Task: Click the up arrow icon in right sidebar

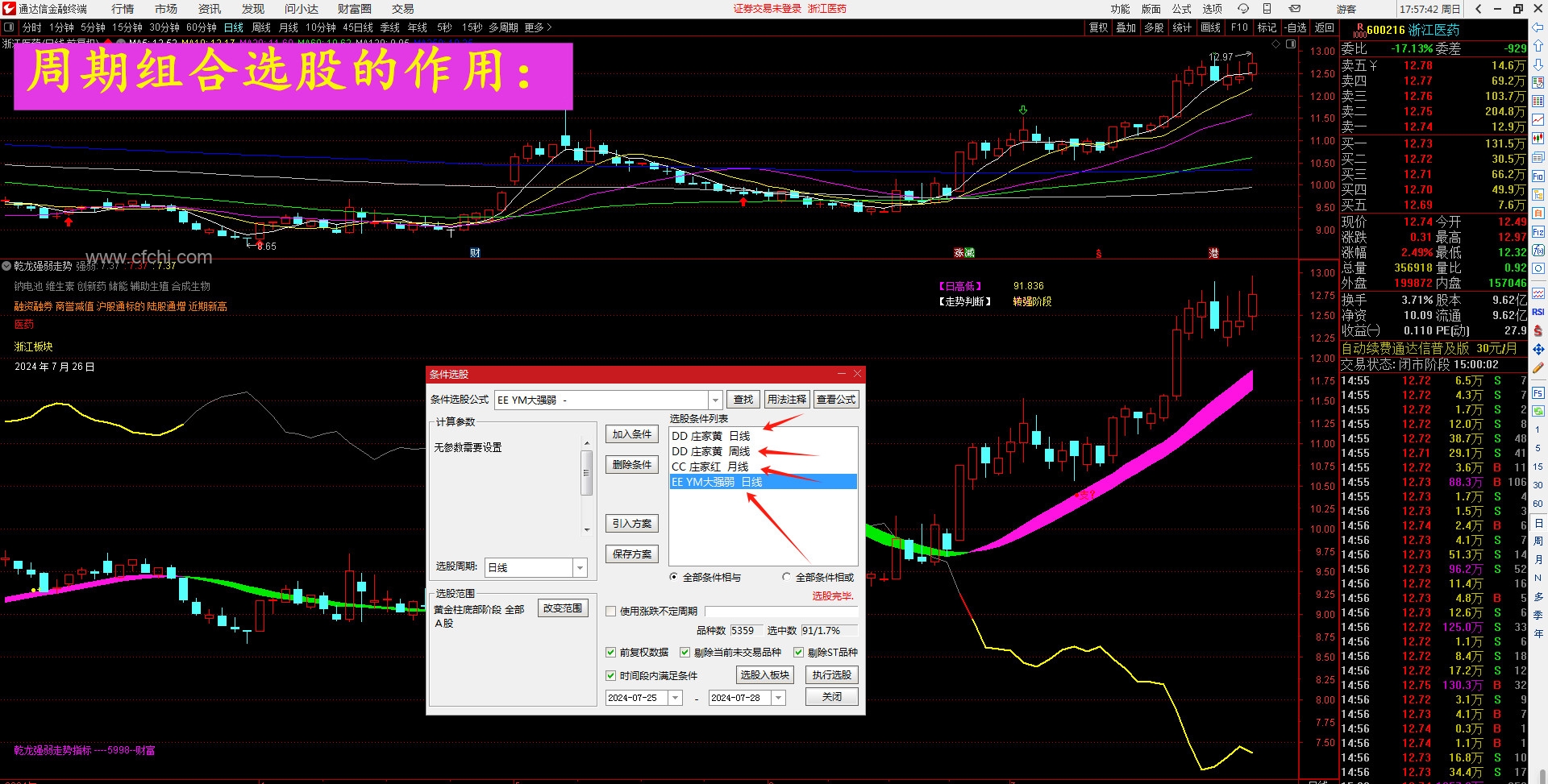Action: click(1538, 45)
